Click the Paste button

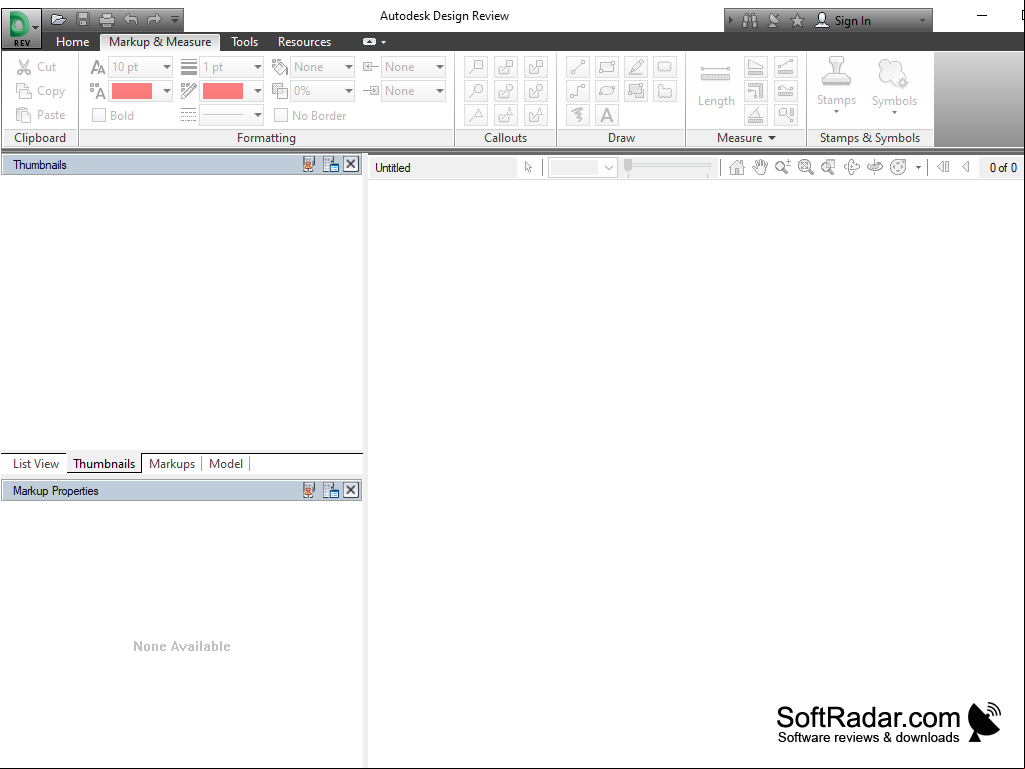click(x=41, y=115)
